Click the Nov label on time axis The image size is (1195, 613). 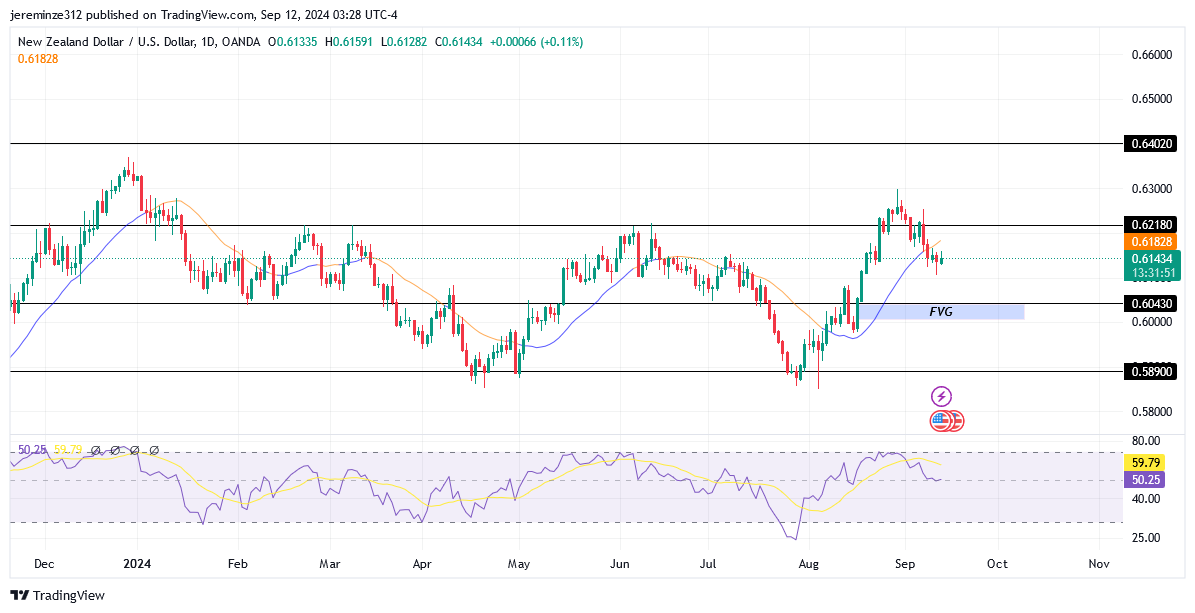click(1098, 564)
